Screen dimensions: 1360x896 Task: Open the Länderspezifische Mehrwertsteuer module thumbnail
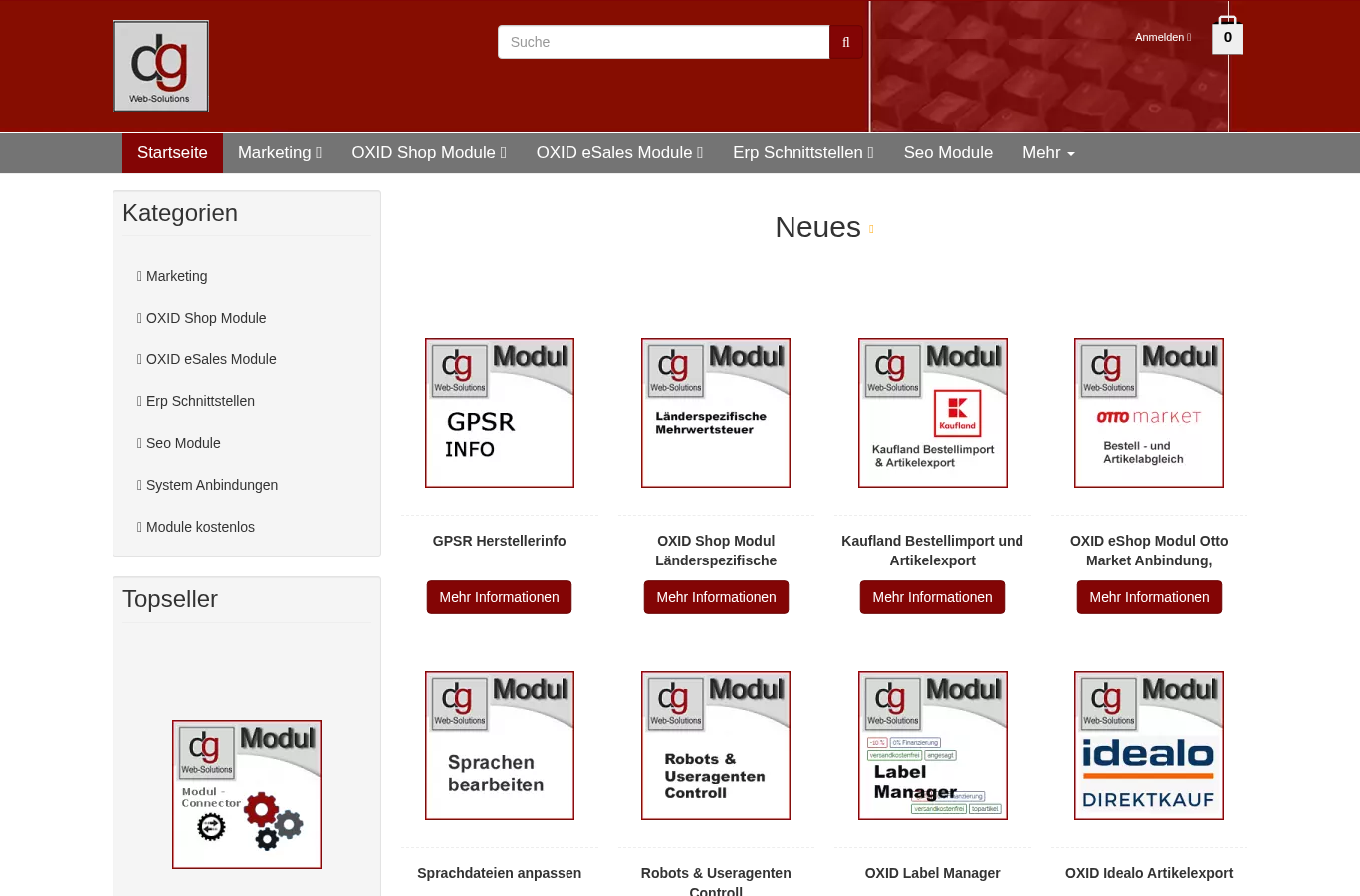[716, 413]
